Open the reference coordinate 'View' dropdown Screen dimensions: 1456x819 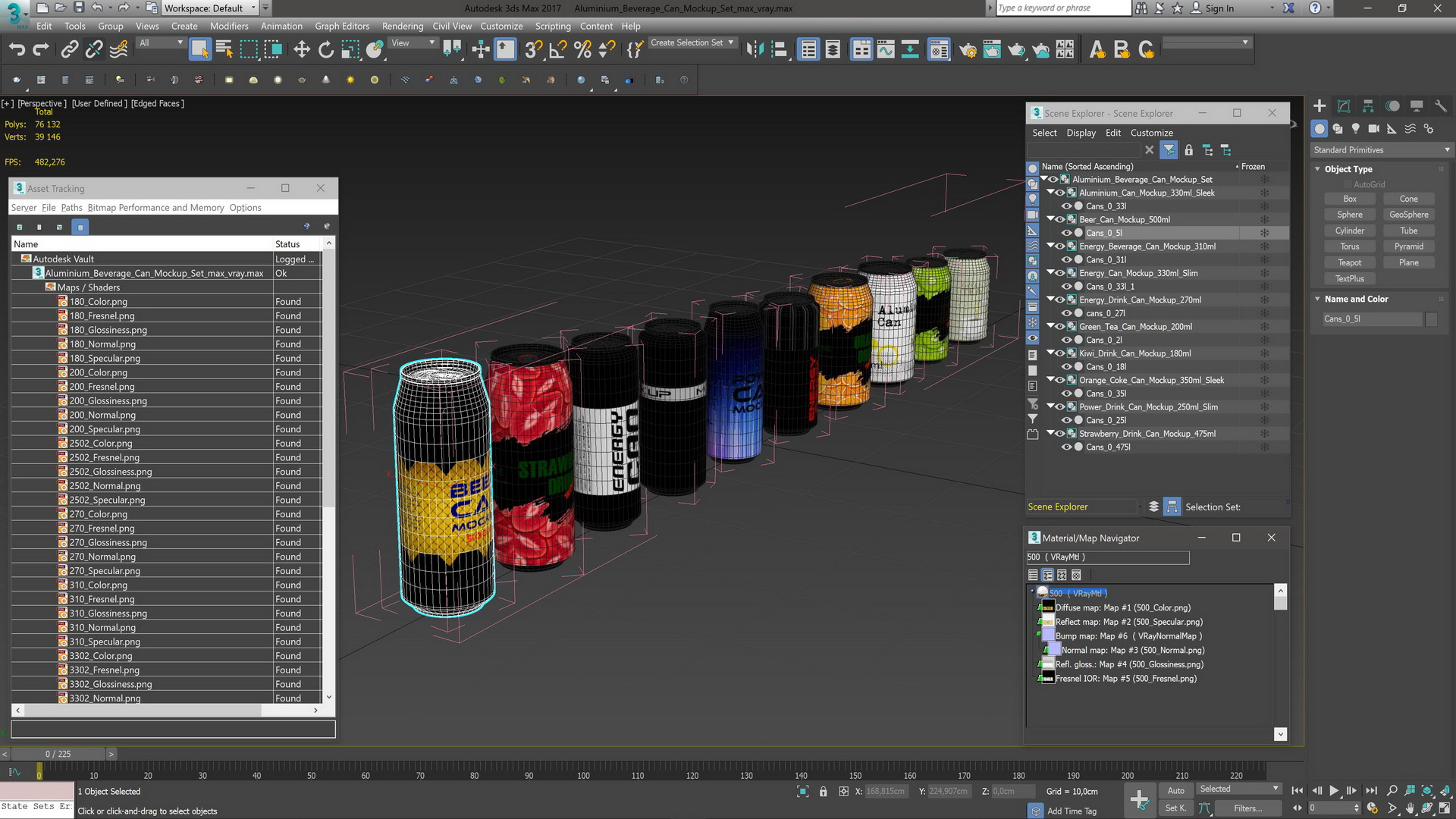tap(413, 43)
